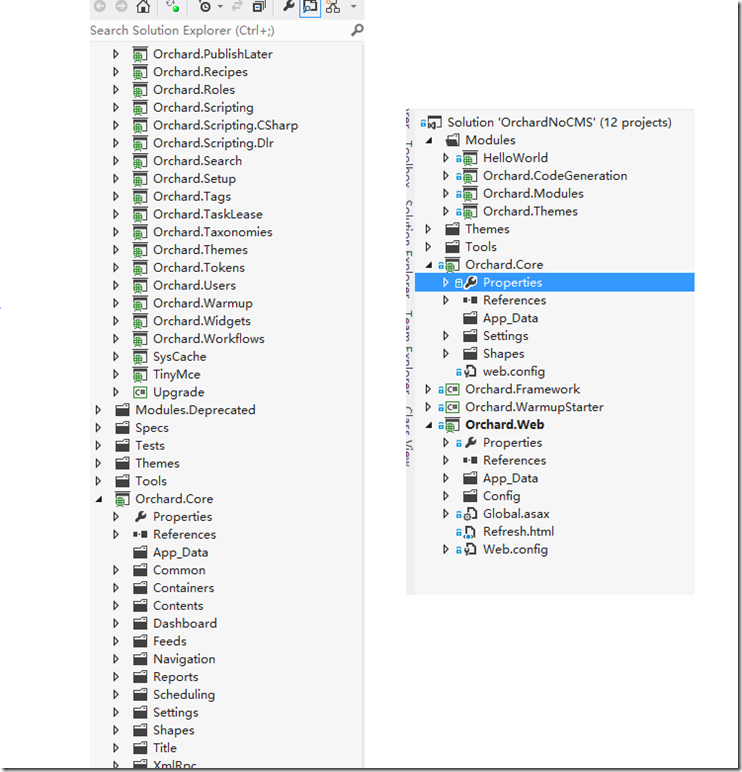
Task: Expand the Settings folder in right tree
Action: [x=446, y=336]
